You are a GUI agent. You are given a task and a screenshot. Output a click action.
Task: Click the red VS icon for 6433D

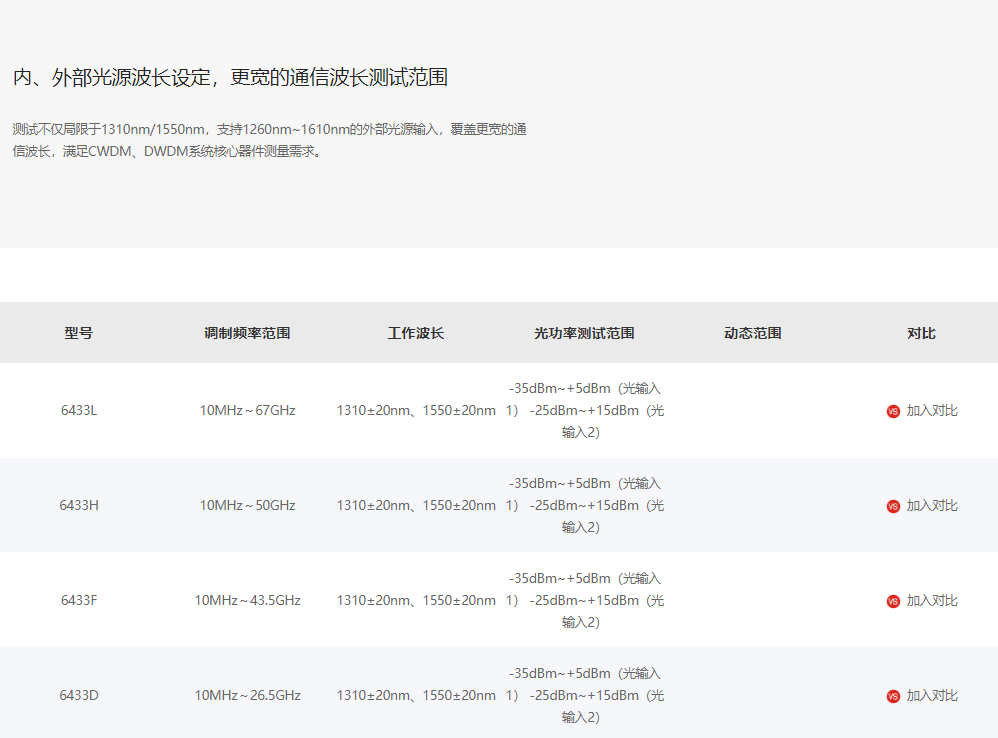click(893, 696)
